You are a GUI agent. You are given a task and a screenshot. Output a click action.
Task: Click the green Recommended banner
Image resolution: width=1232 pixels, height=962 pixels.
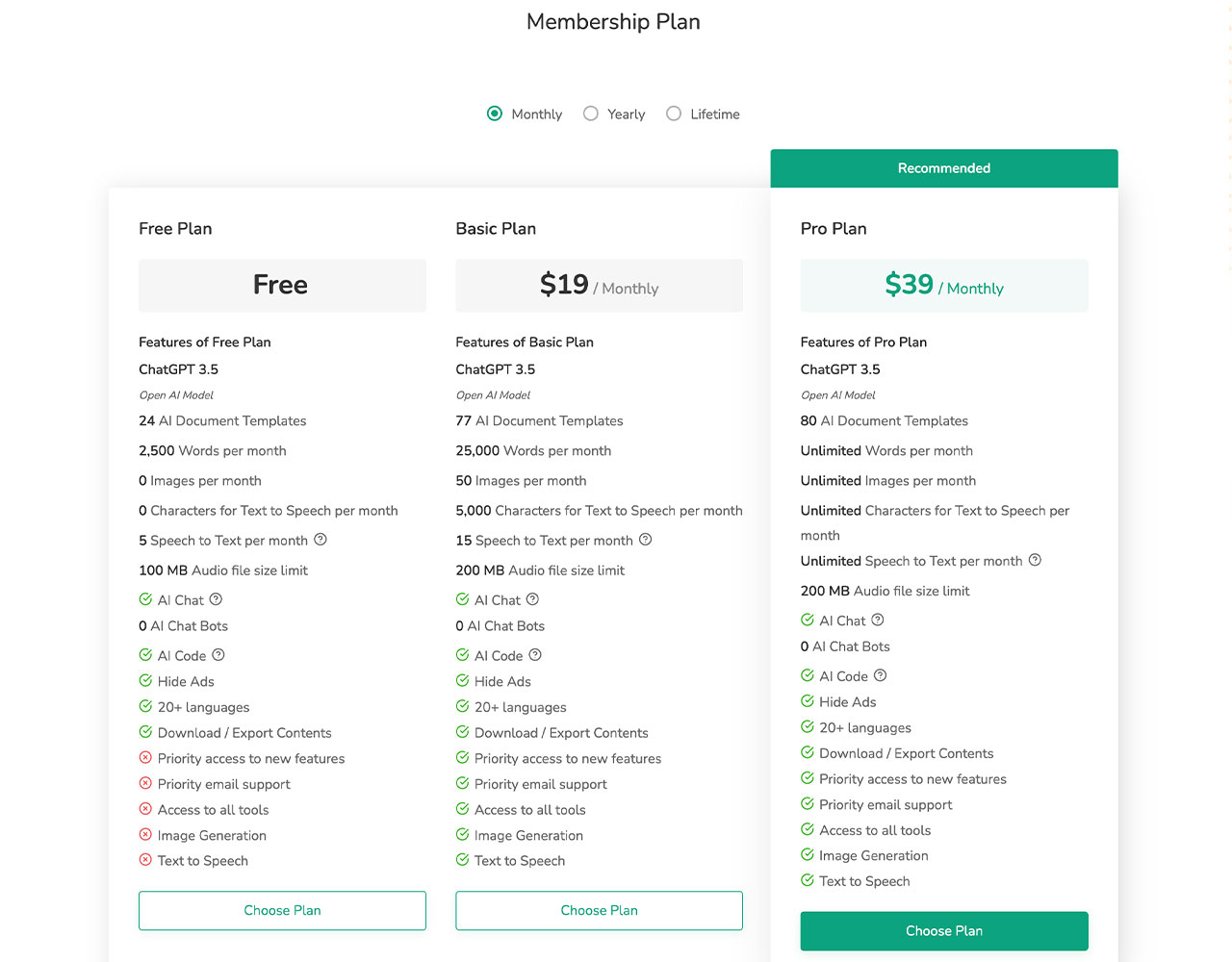pyautogui.click(x=944, y=168)
